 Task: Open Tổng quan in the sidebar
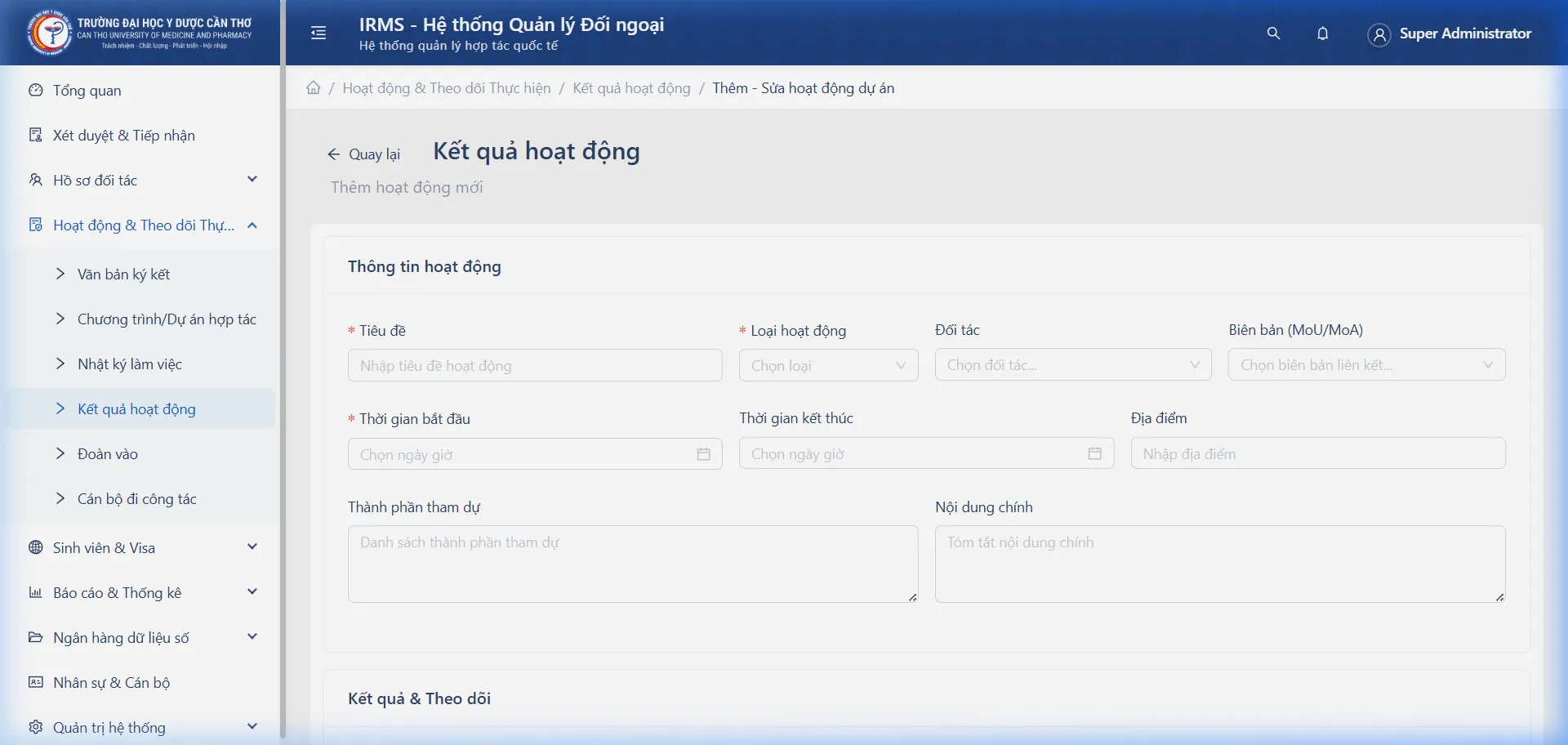(87, 91)
